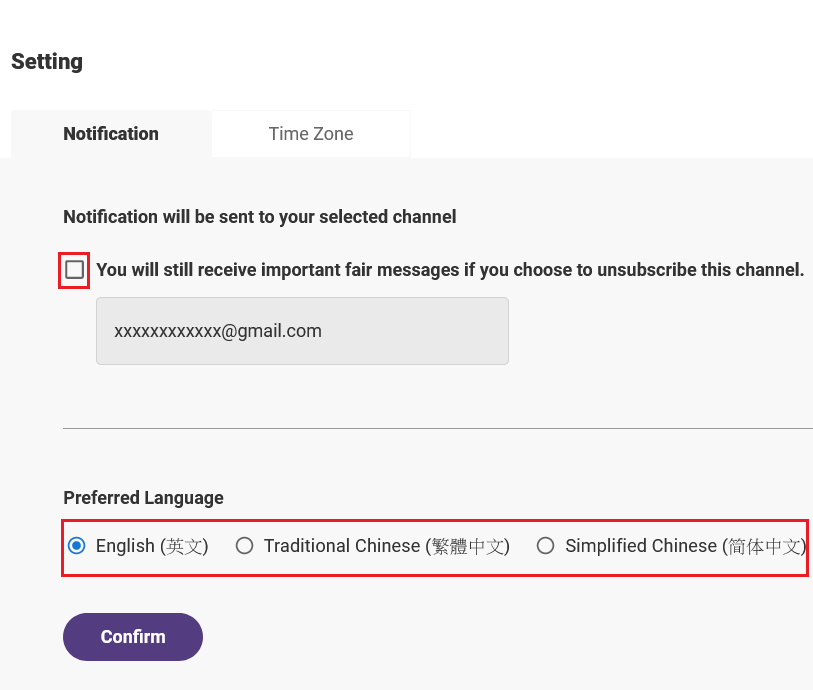Click the Confirm button
Screen dimensions: 813x690
[x=133, y=637]
